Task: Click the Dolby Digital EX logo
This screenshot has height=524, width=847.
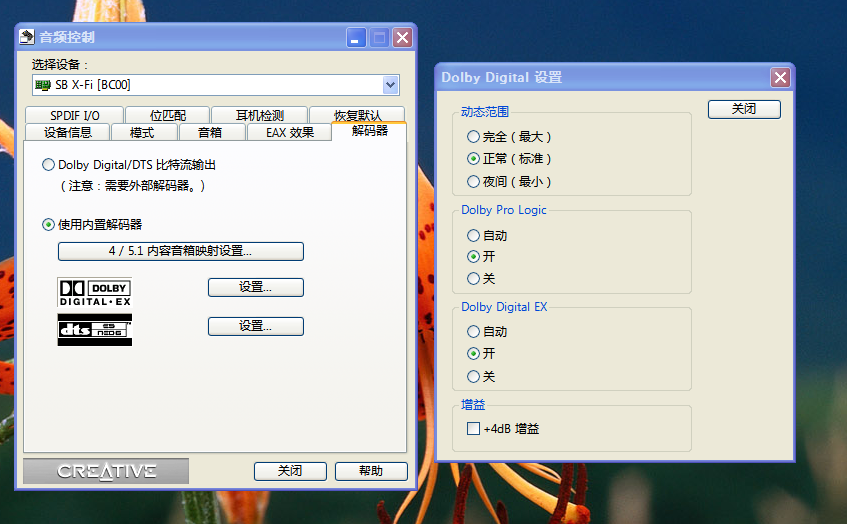Action: pyautogui.click(x=95, y=292)
